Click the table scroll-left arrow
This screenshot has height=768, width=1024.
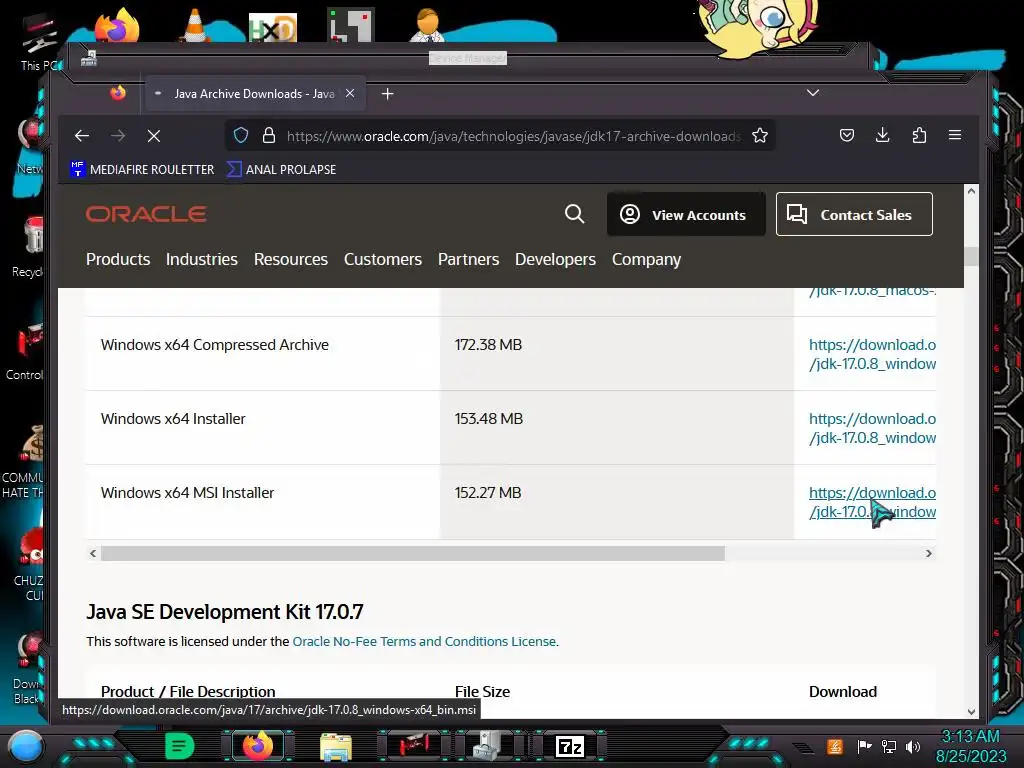point(93,553)
